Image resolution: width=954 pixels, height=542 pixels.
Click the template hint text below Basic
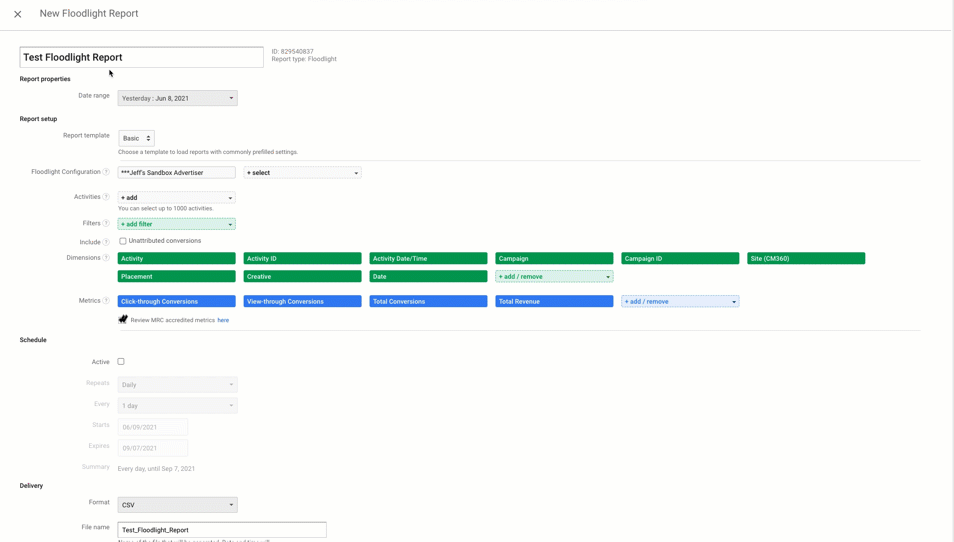tap(208, 152)
